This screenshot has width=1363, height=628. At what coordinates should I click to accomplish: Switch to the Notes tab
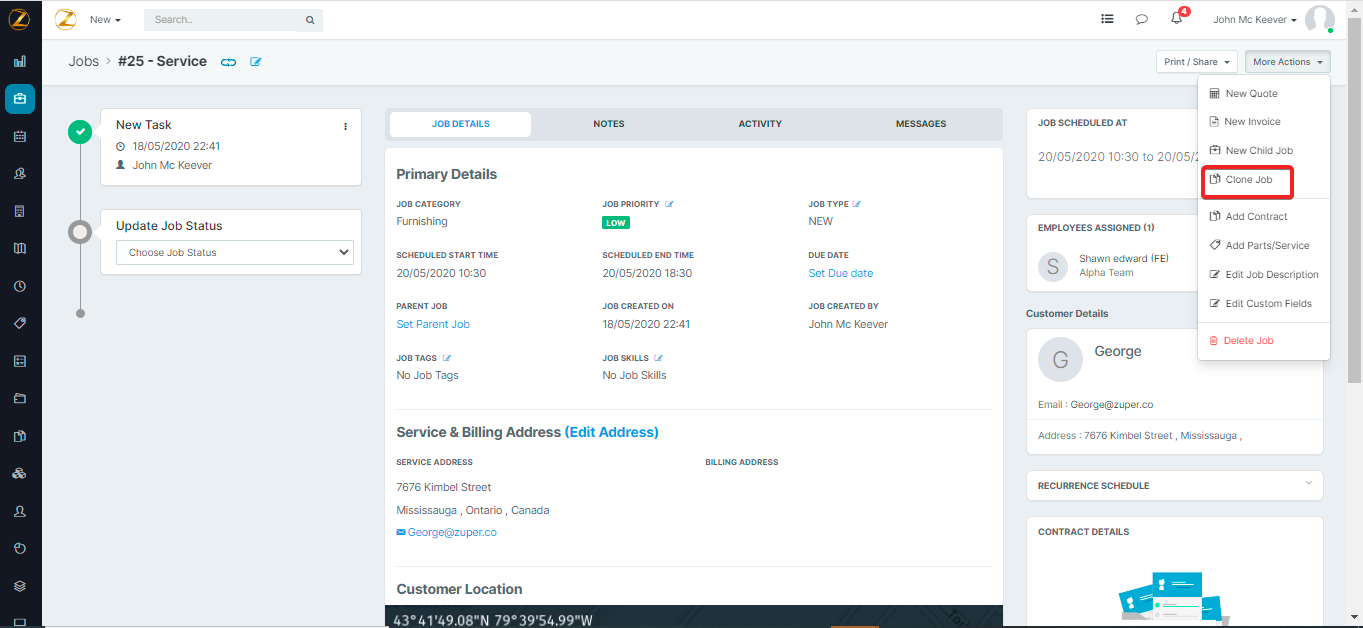tap(608, 124)
